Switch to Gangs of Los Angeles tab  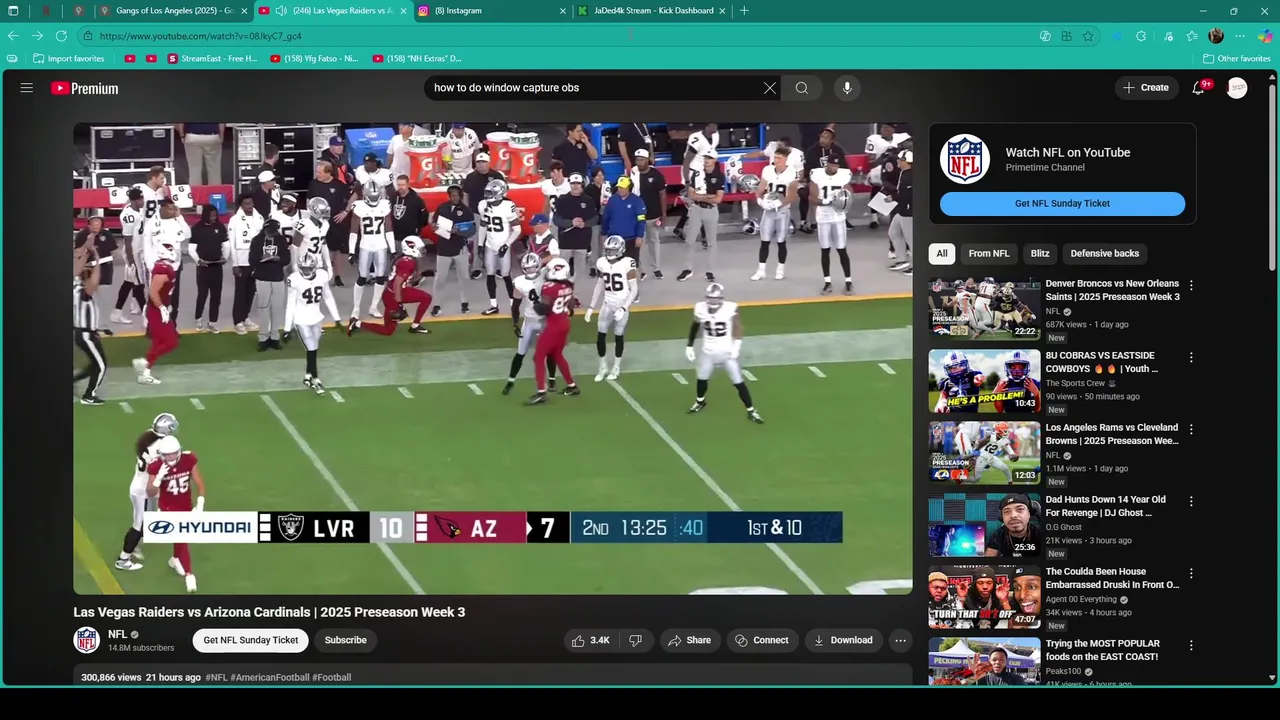[174, 11]
